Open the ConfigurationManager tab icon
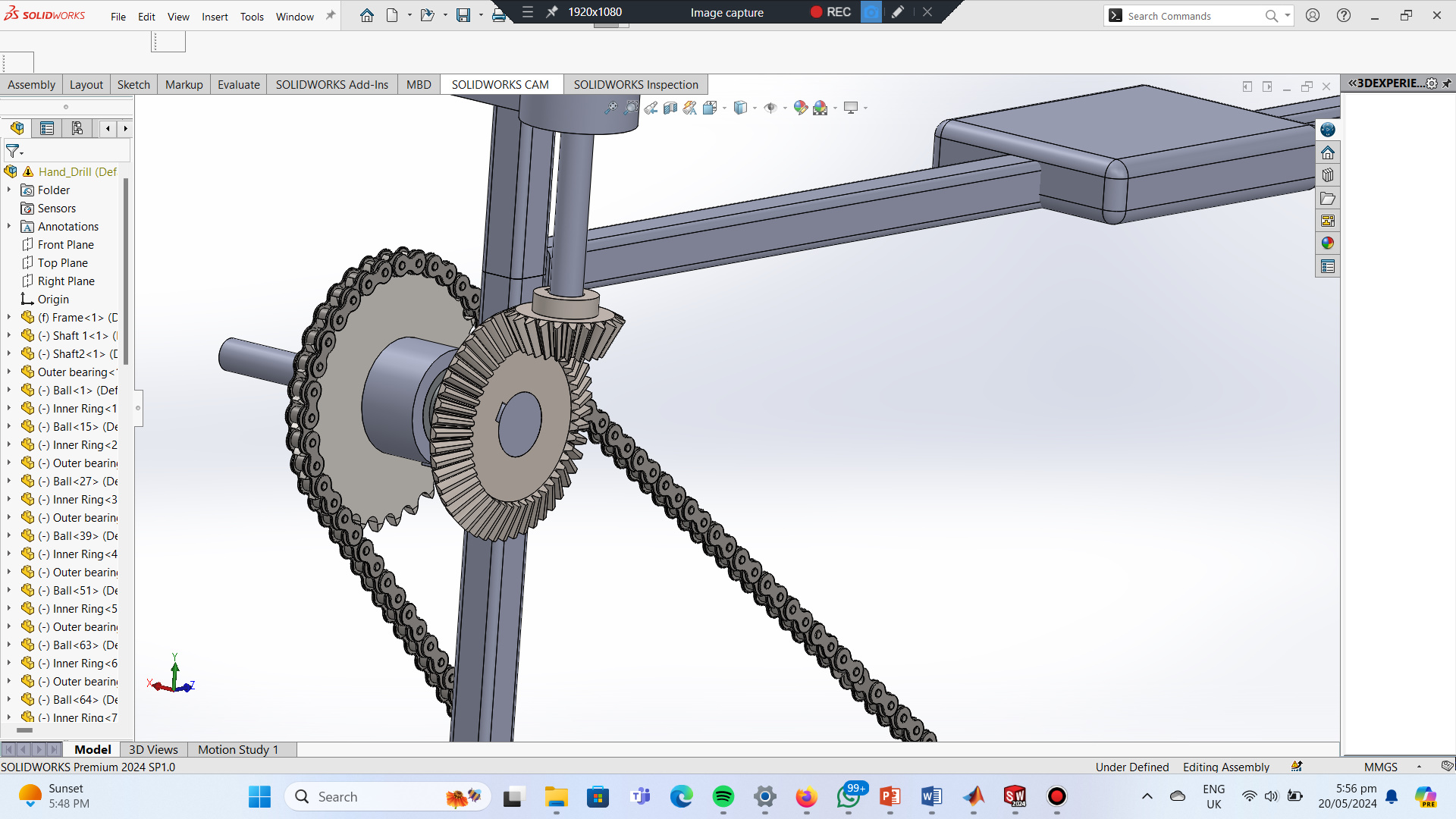This screenshot has width=1456, height=819. [77, 128]
